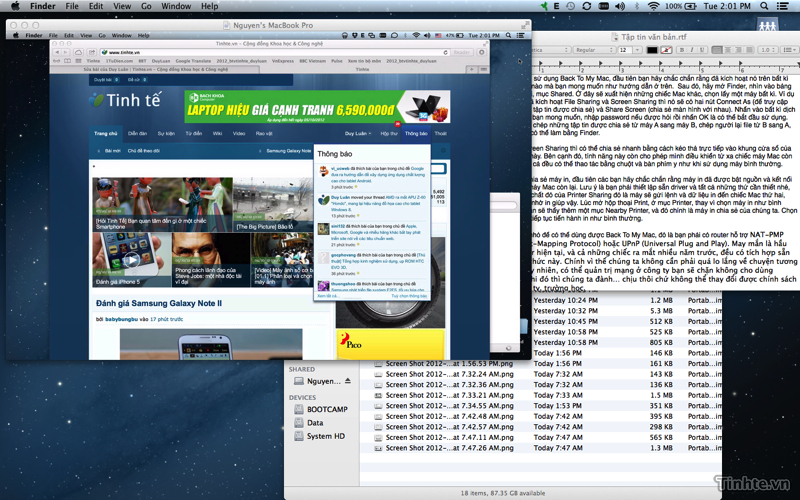Select Screen Shot 2012 at 7.47.26 AM.png file
The height and width of the screenshot is (500, 800).
point(449,448)
